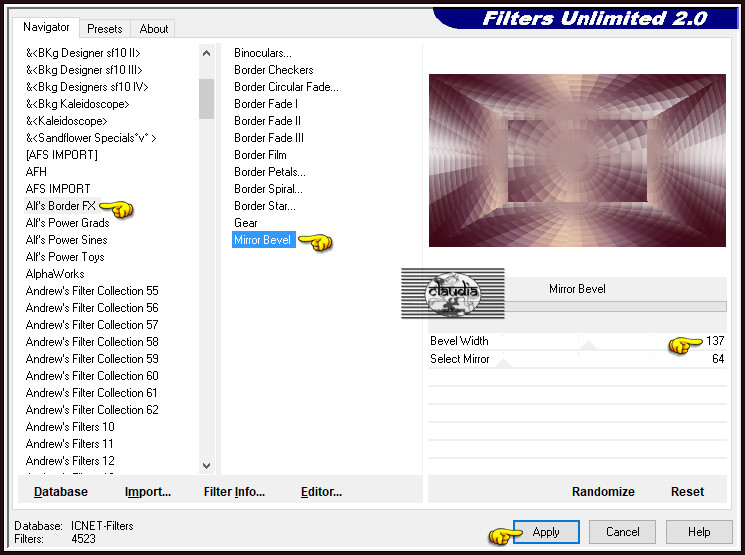Image resolution: width=745 pixels, height=555 pixels.
Task: Click the category list scroll-up arrow
Action: 206,53
